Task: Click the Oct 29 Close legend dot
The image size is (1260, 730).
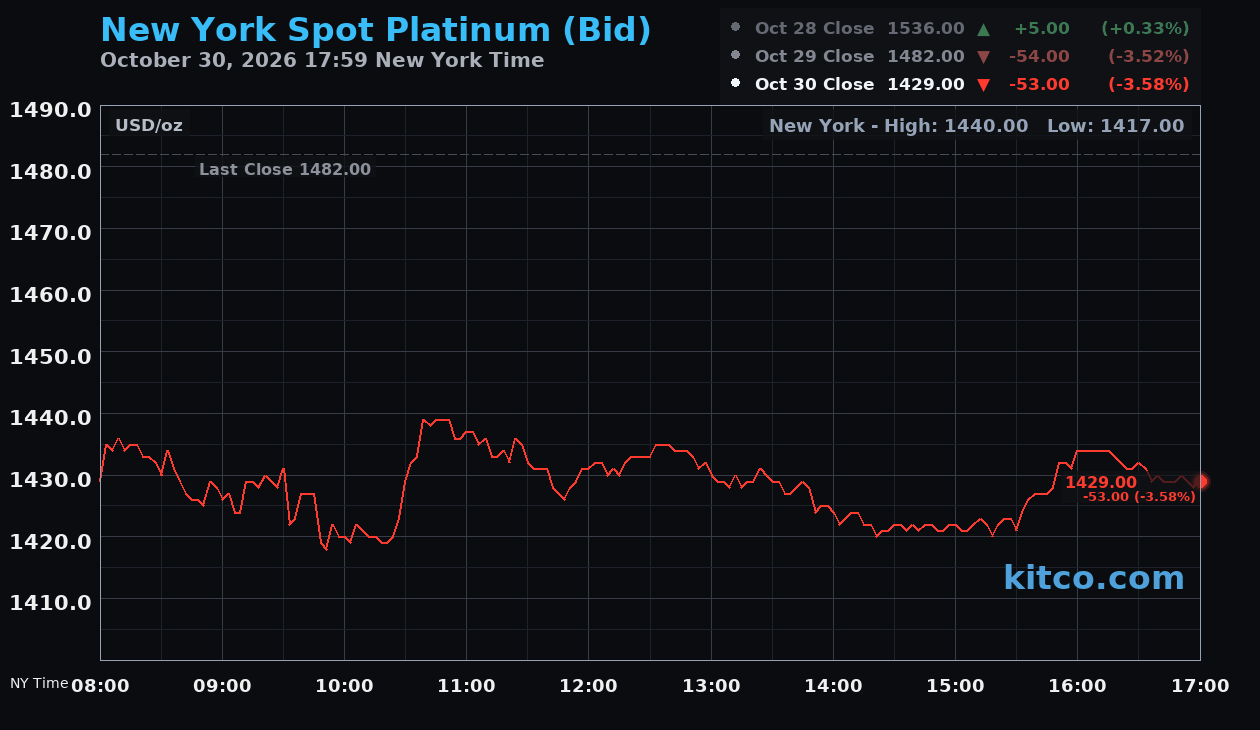Action: pos(736,56)
